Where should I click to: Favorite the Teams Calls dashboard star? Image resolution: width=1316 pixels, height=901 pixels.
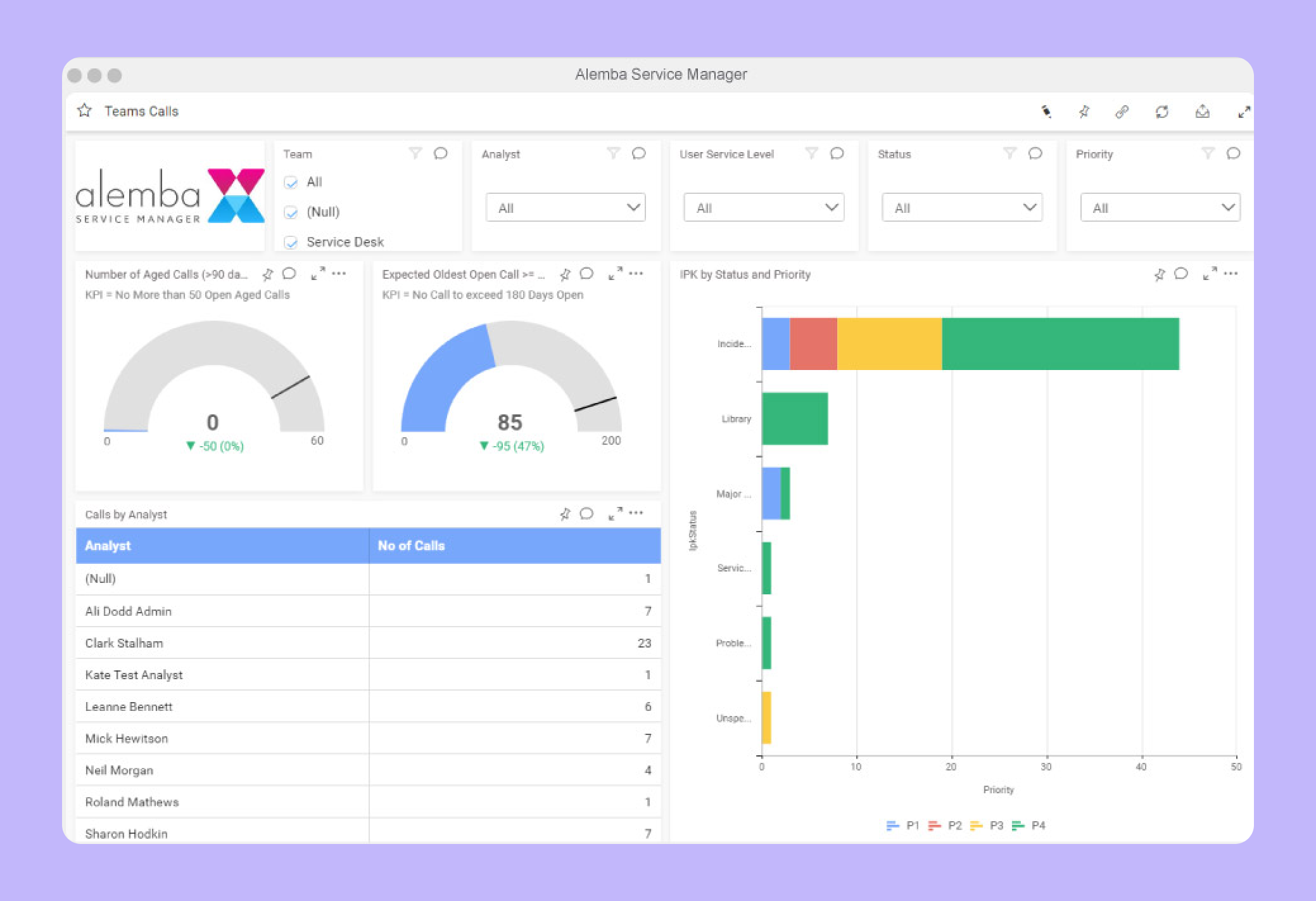(84, 111)
